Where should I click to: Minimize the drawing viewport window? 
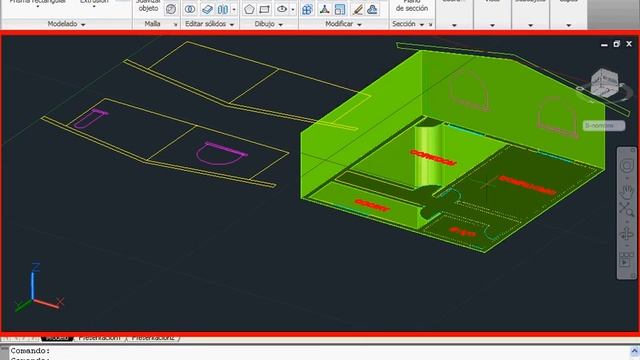(x=604, y=44)
